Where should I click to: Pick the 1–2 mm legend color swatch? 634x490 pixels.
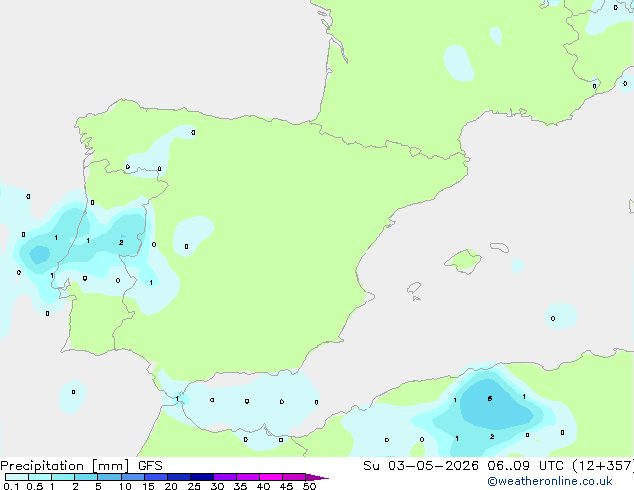click(63, 477)
